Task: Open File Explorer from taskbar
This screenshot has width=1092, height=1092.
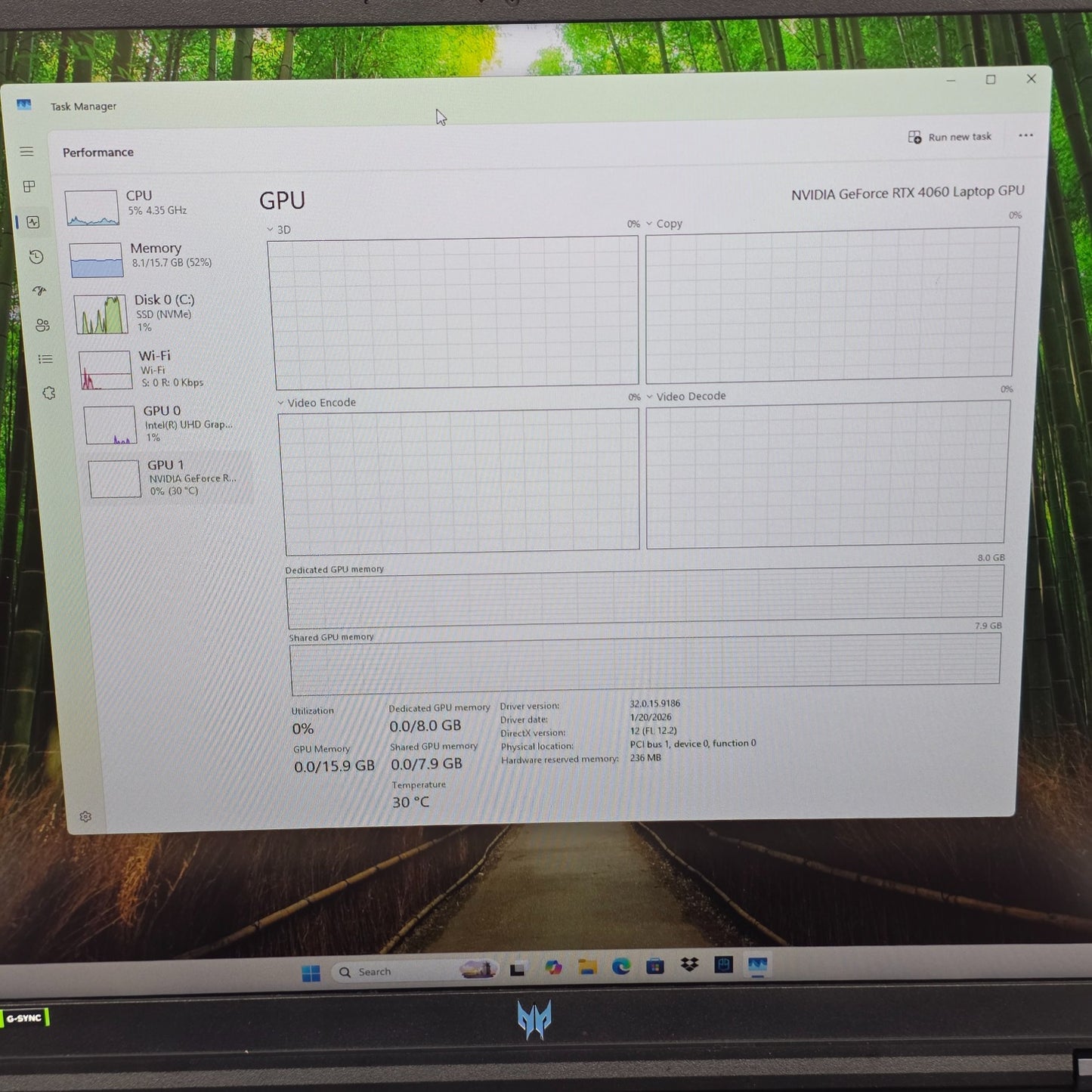Action: click(587, 967)
